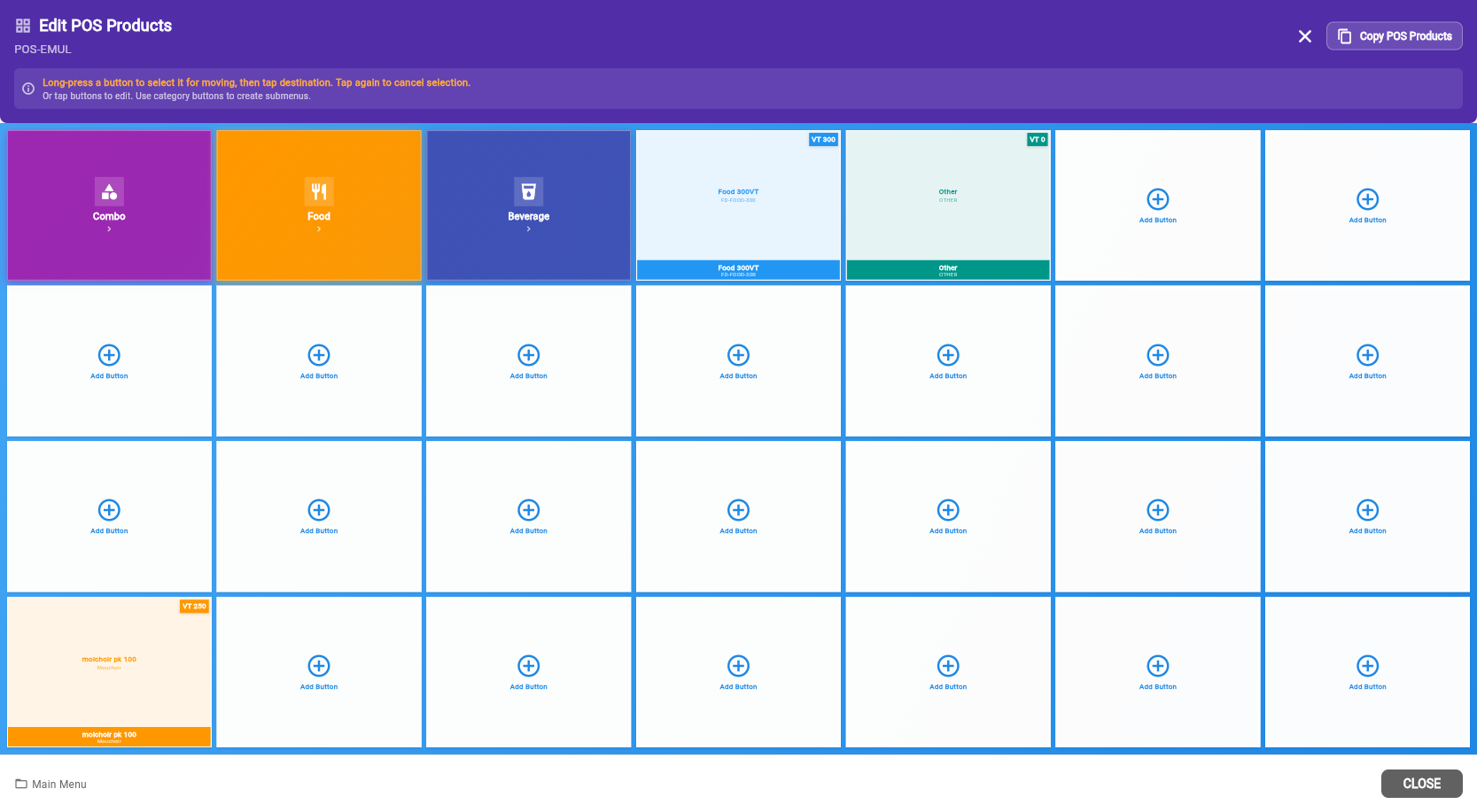
Task: Click the Combo shapes icon
Action: pos(109,191)
